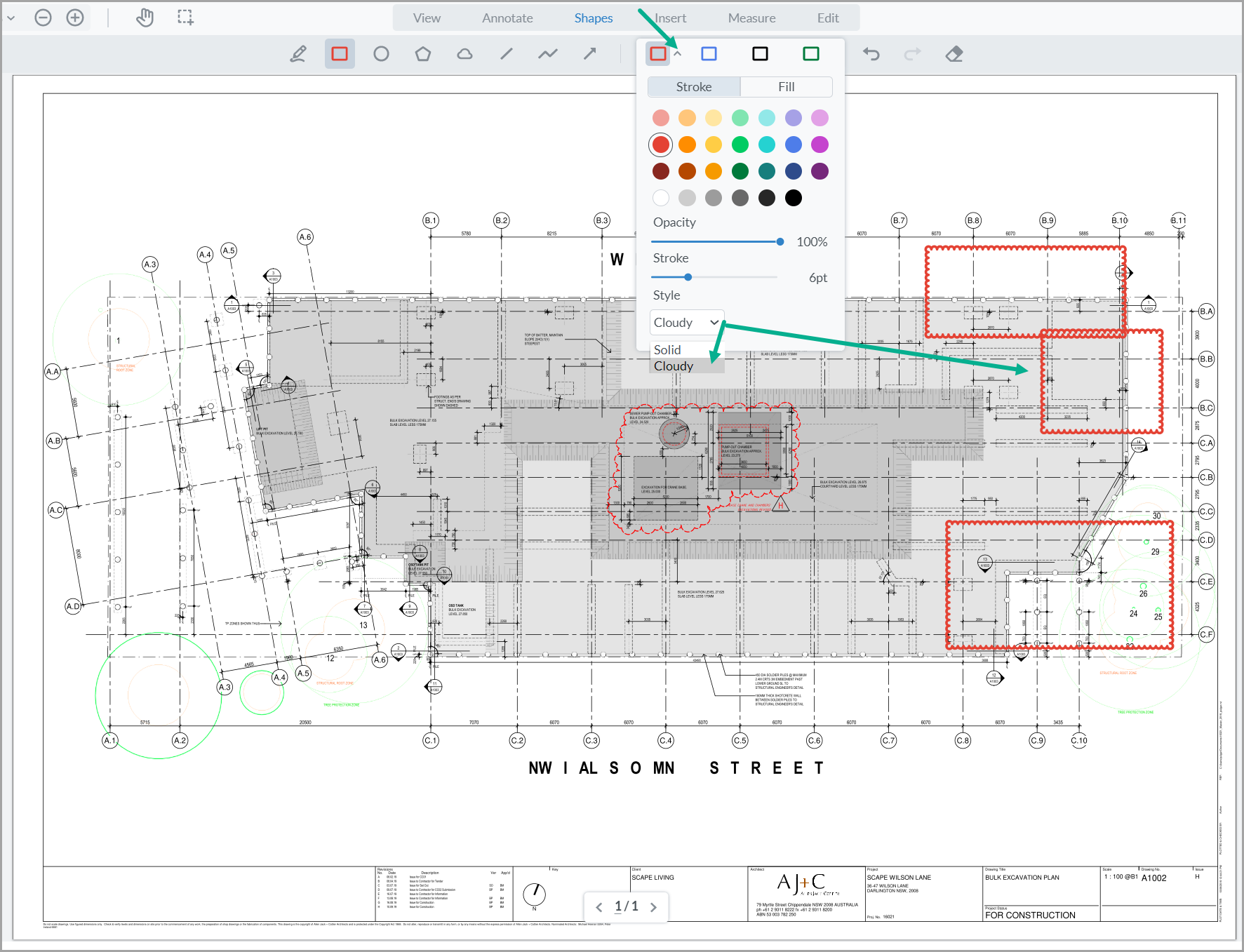
Task: Click the undo icon
Action: coord(871,53)
